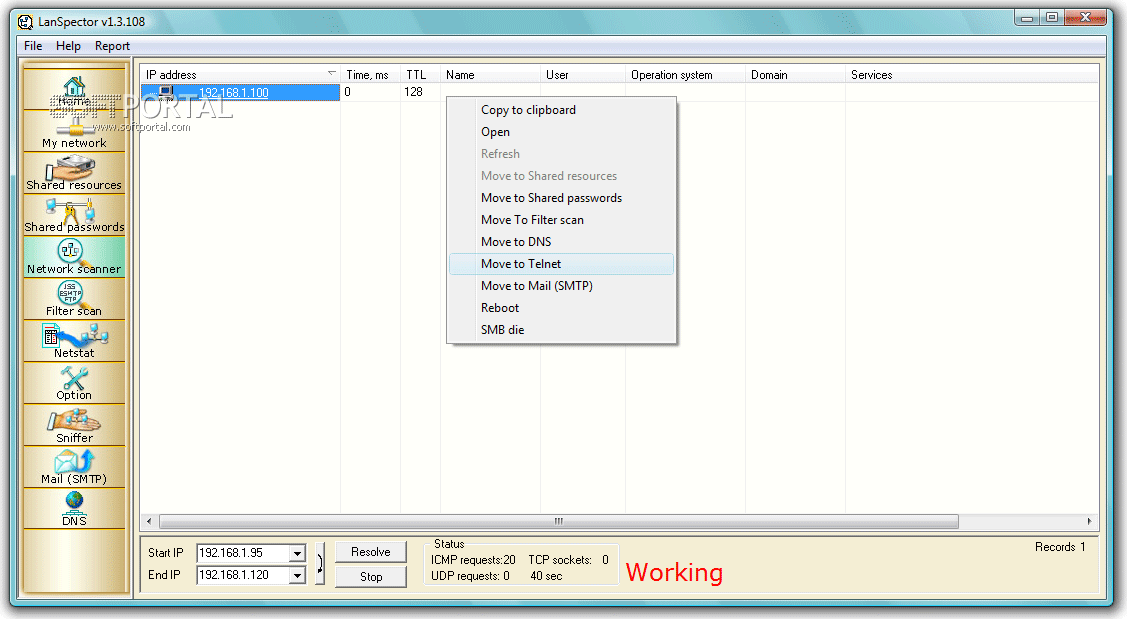Sort by Name column header
The image size is (1127, 619).
pos(490,75)
